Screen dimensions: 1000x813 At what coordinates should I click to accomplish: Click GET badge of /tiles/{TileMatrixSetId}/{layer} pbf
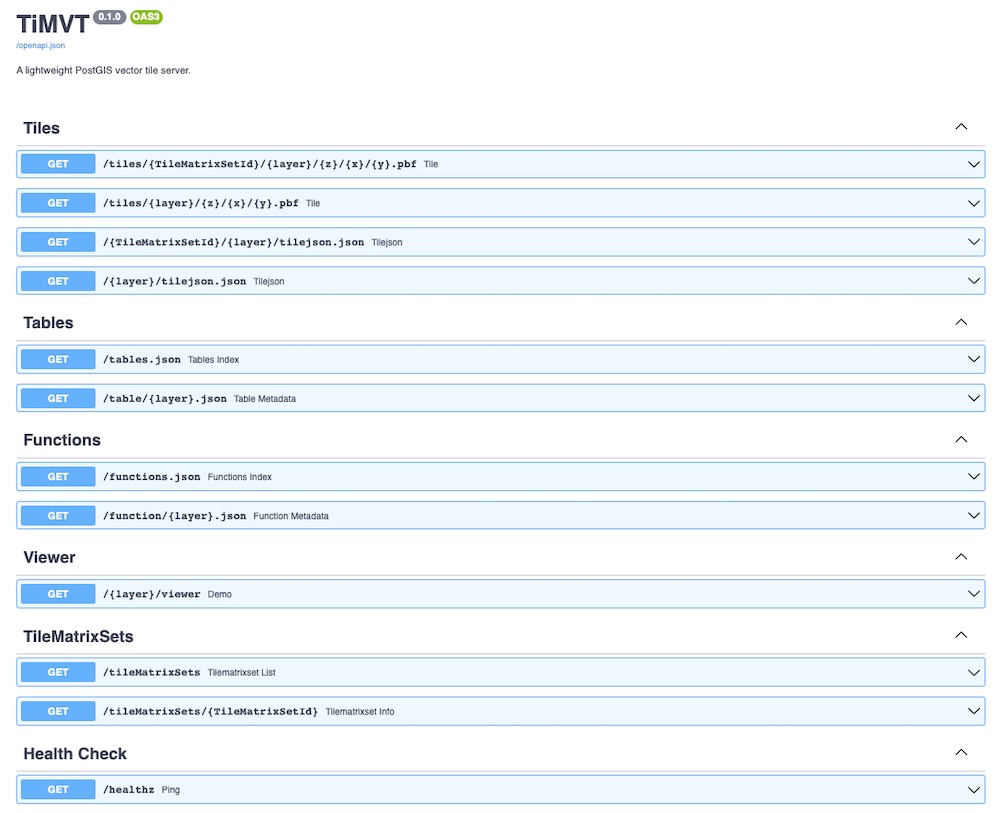point(58,164)
